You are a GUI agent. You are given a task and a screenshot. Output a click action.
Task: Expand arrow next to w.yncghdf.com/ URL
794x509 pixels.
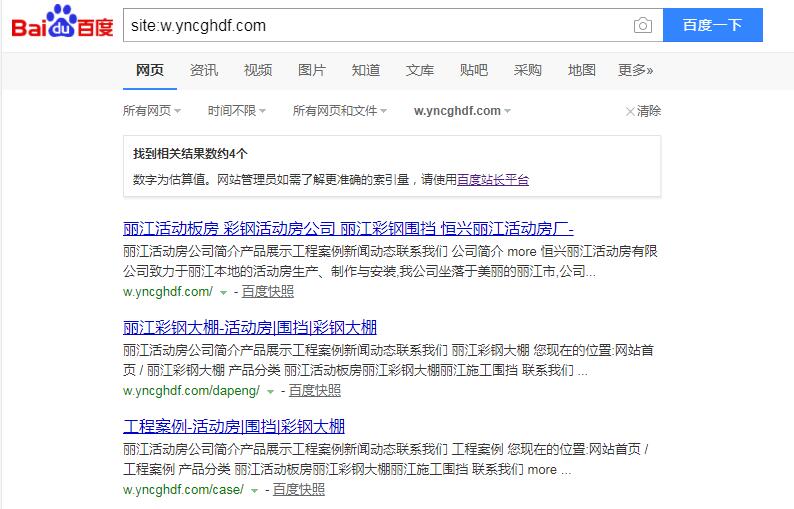223,293
